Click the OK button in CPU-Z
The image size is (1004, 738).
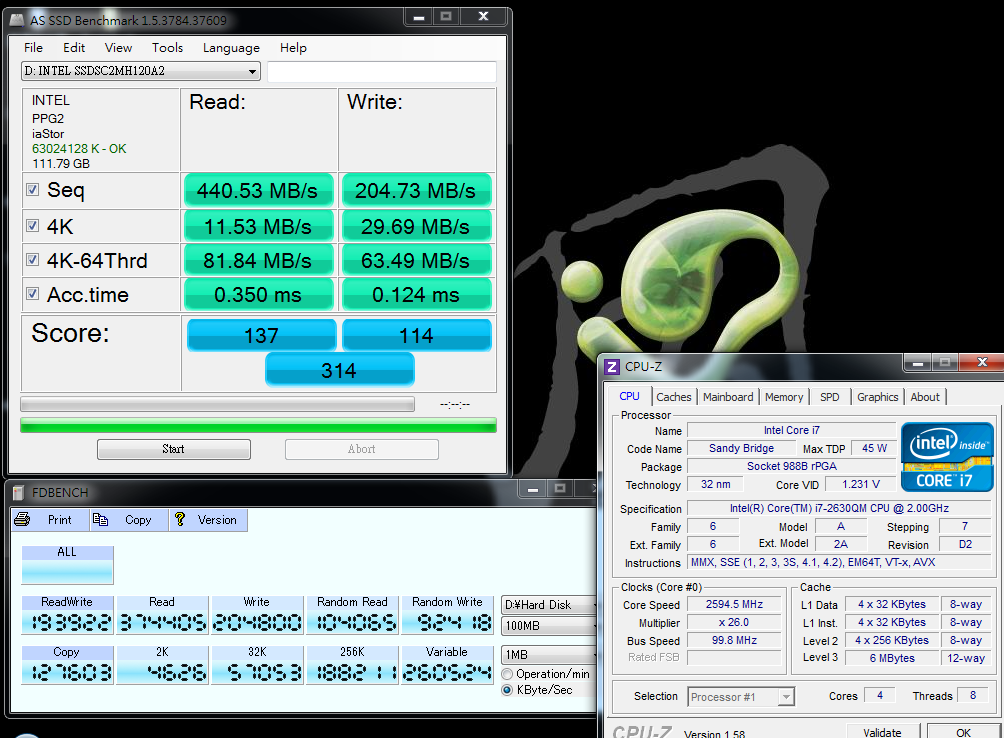pyautogui.click(x=963, y=732)
